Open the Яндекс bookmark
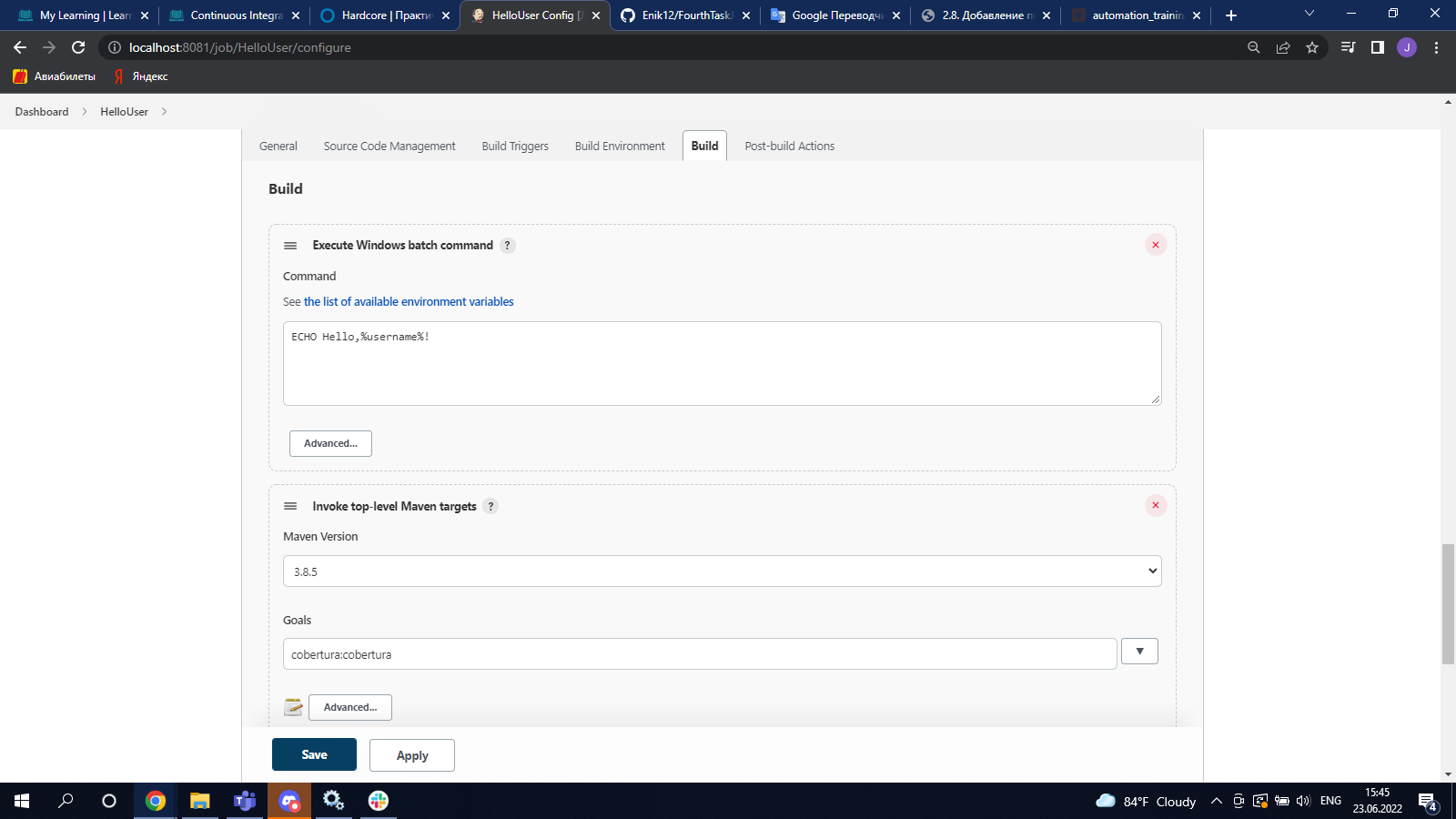Viewport: 1456px width, 819px height. [141, 76]
